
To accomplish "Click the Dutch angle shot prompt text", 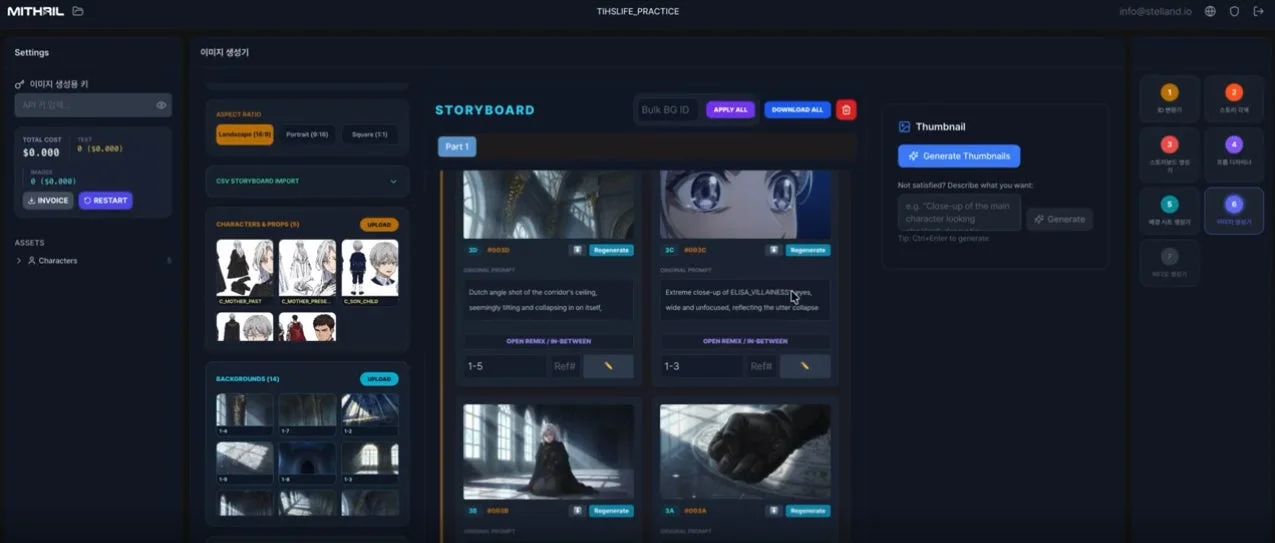I will click(548, 300).
